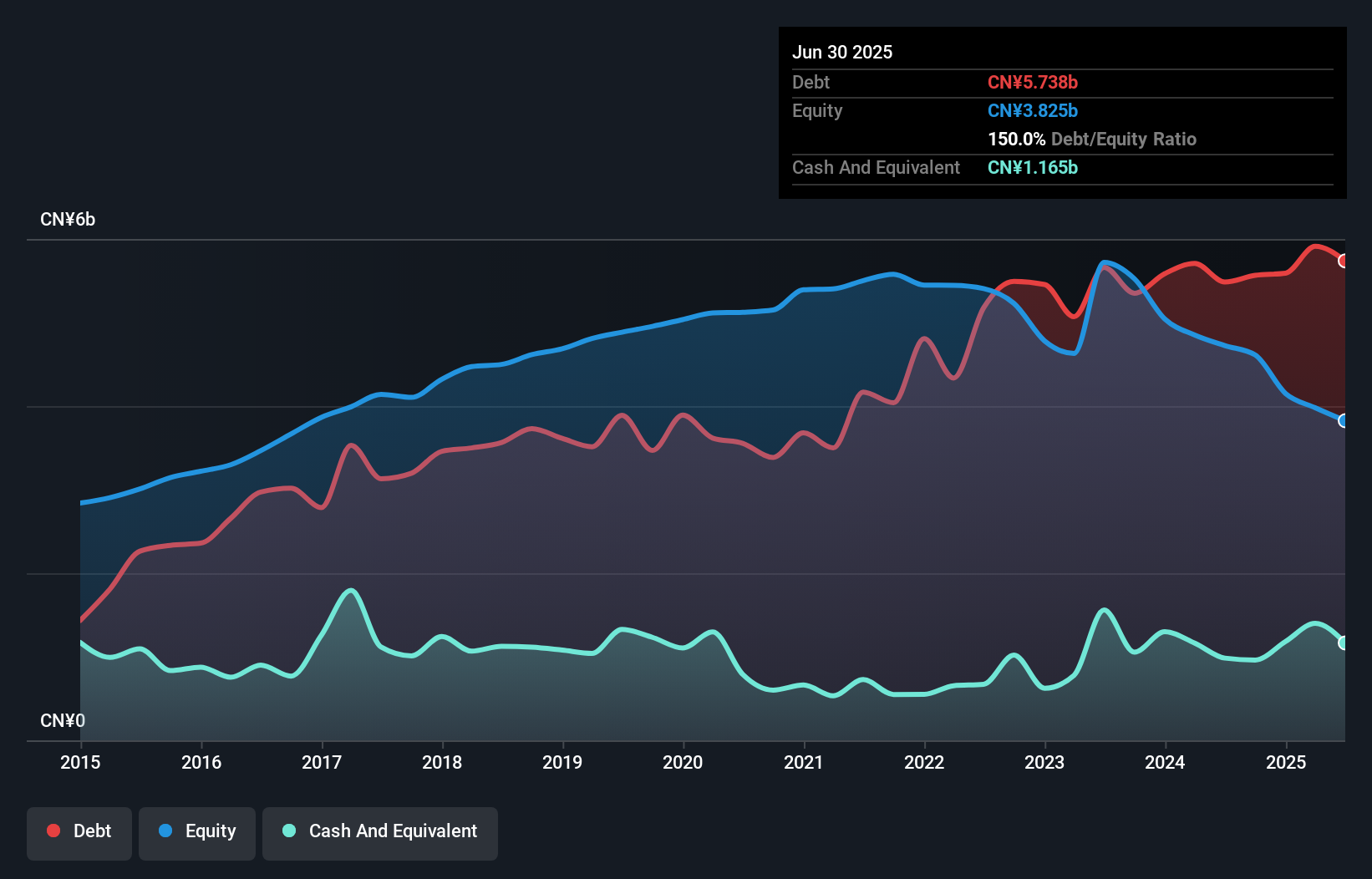Click the teal Cash endpoint marker
Viewport: 1372px width, 879px height.
1344,643
